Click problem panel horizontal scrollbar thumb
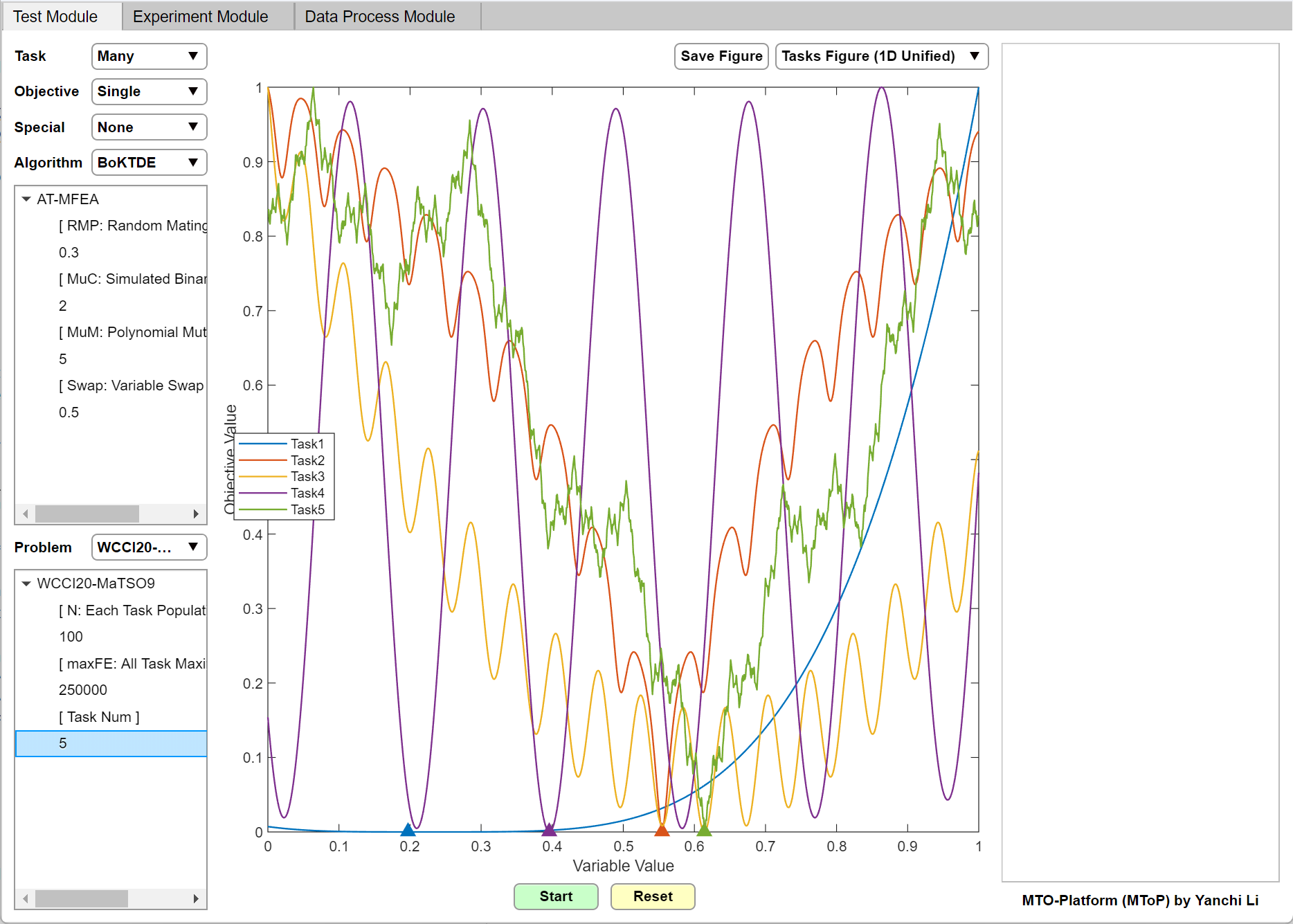1293x924 pixels. click(82, 898)
